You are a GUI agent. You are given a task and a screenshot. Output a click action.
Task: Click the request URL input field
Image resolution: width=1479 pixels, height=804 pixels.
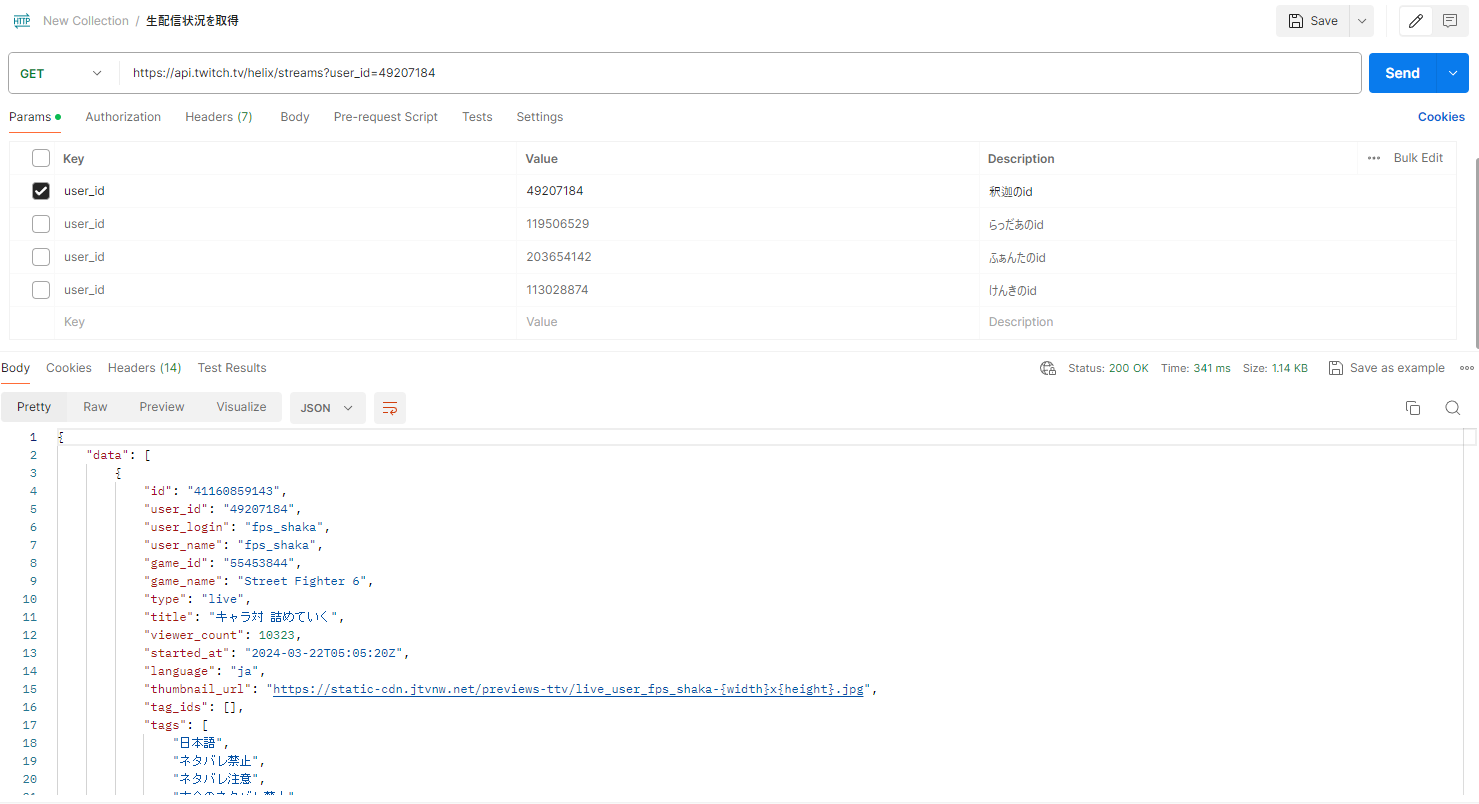[740, 73]
